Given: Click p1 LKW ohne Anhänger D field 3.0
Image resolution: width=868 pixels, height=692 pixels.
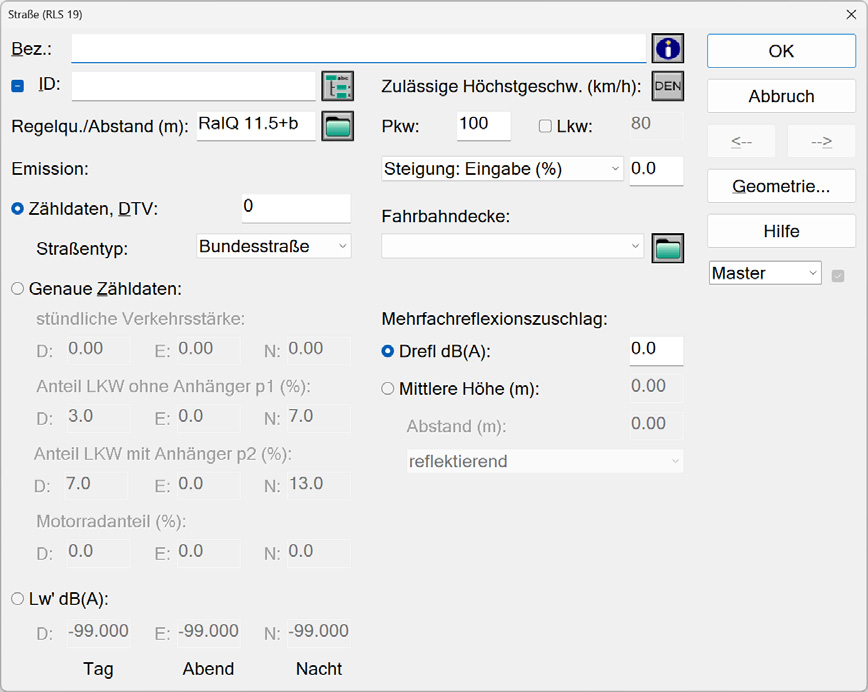Looking at the screenshot, I should coord(99,418).
